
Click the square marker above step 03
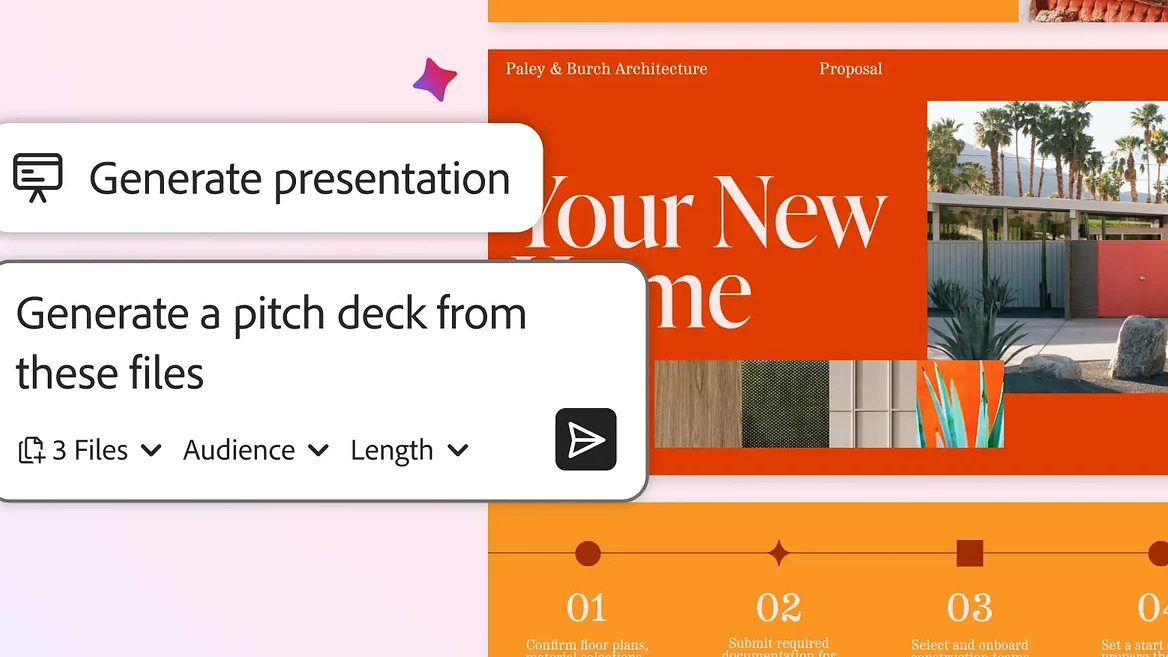pyautogui.click(x=968, y=553)
